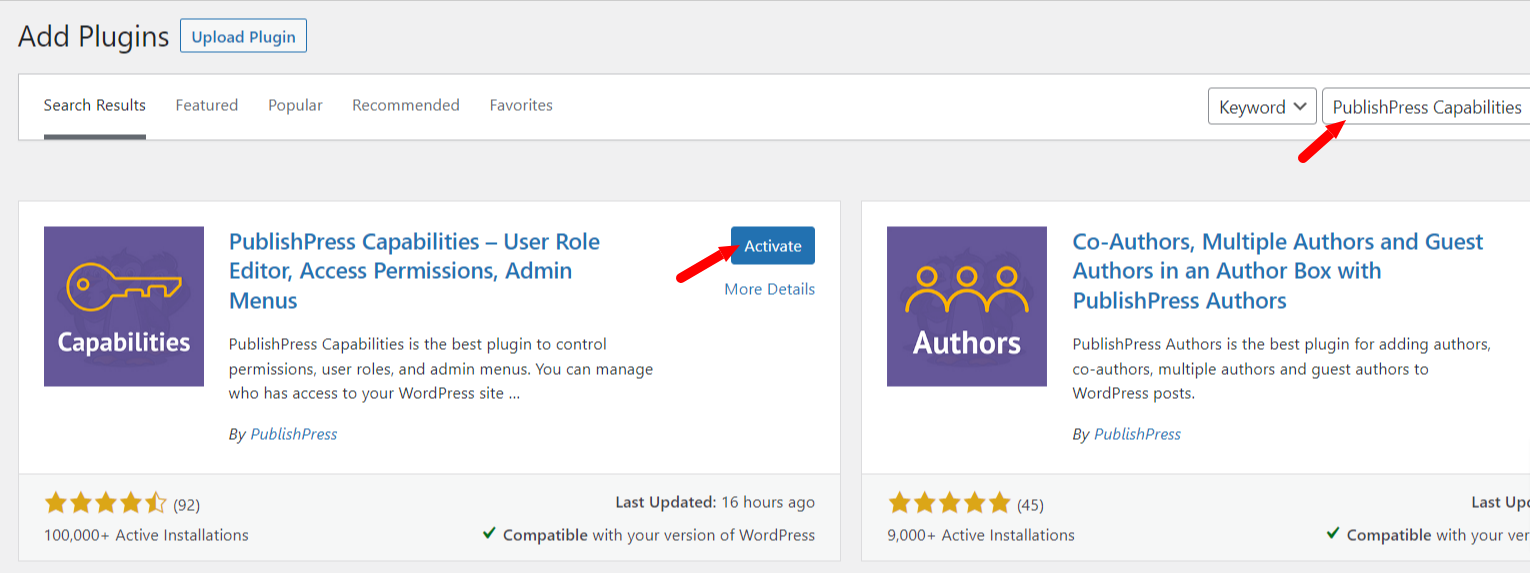
Task: Click the Add Plugins page heading
Action: [x=94, y=37]
